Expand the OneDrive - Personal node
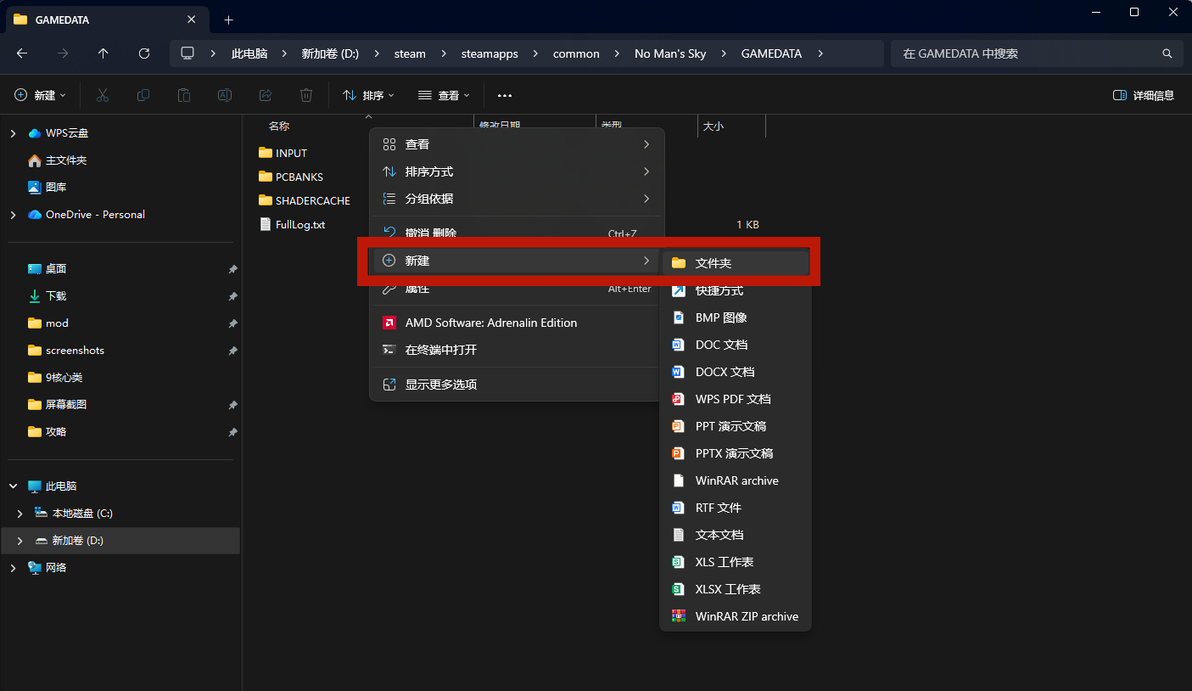Screen dimensions: 1192x691 tap(13, 215)
